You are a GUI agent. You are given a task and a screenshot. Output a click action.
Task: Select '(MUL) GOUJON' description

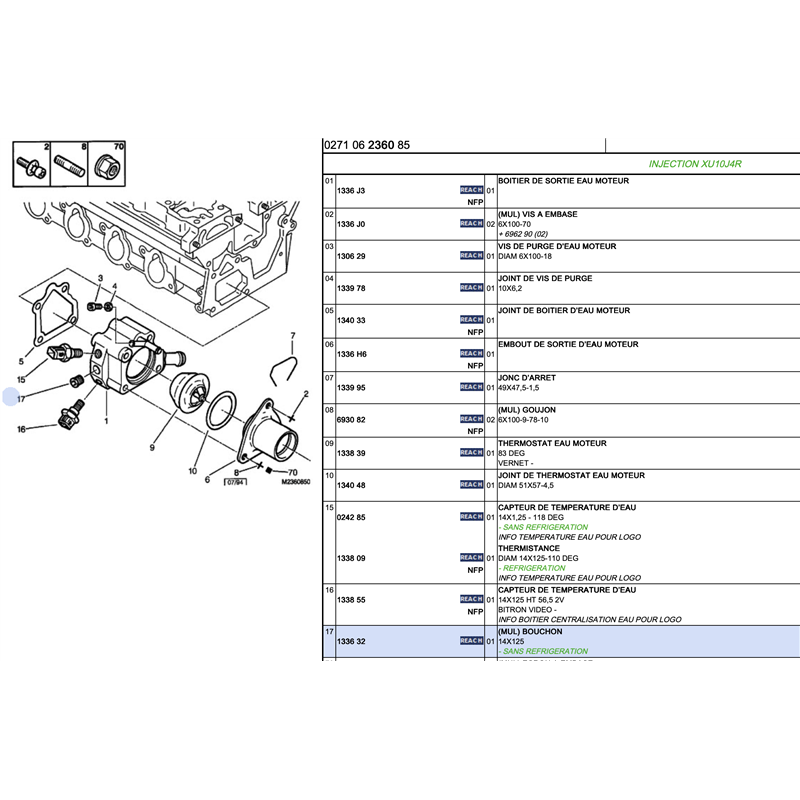pyautogui.click(x=527, y=410)
